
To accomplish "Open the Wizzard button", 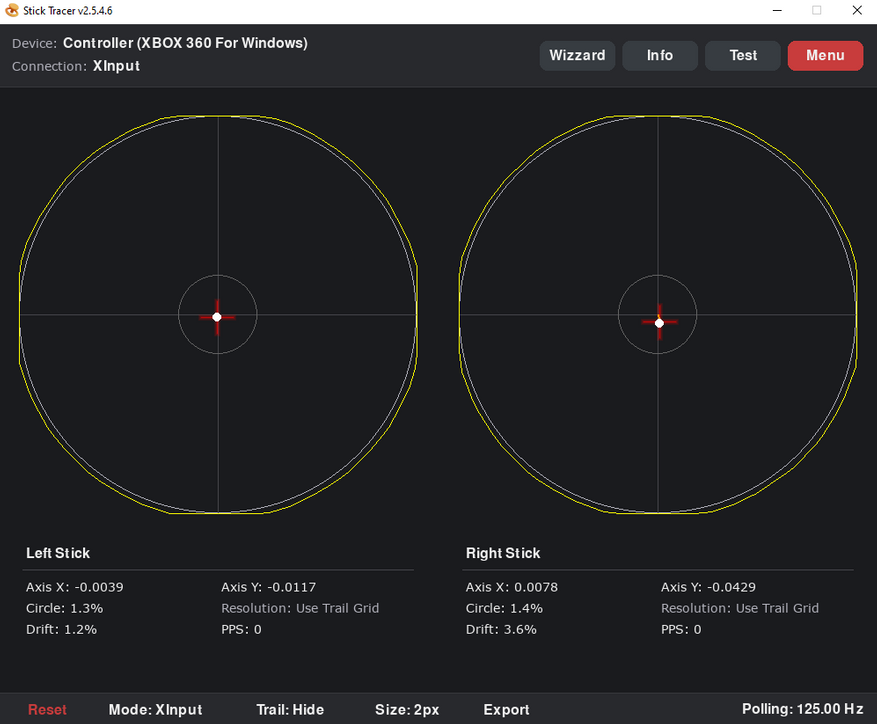I will pos(577,55).
